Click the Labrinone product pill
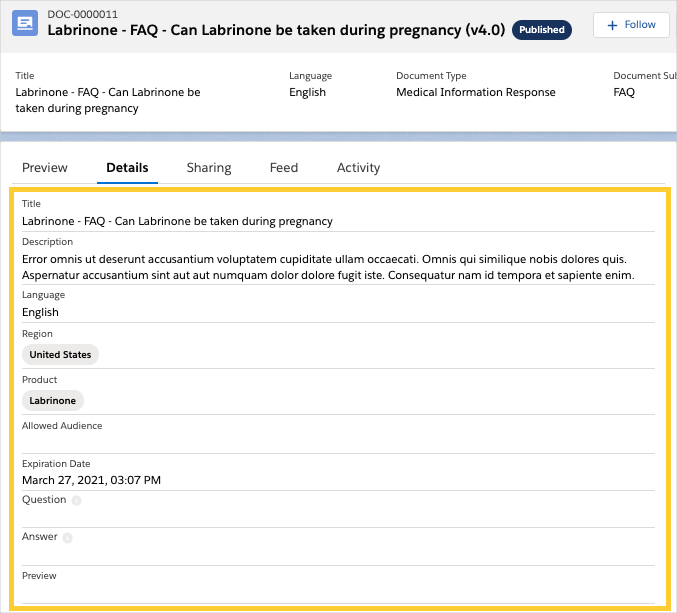 point(53,400)
